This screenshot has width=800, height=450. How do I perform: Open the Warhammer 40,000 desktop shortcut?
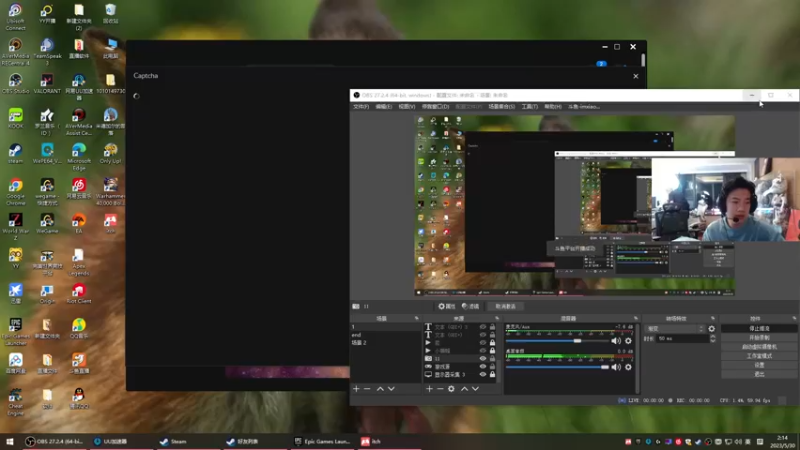coord(110,191)
